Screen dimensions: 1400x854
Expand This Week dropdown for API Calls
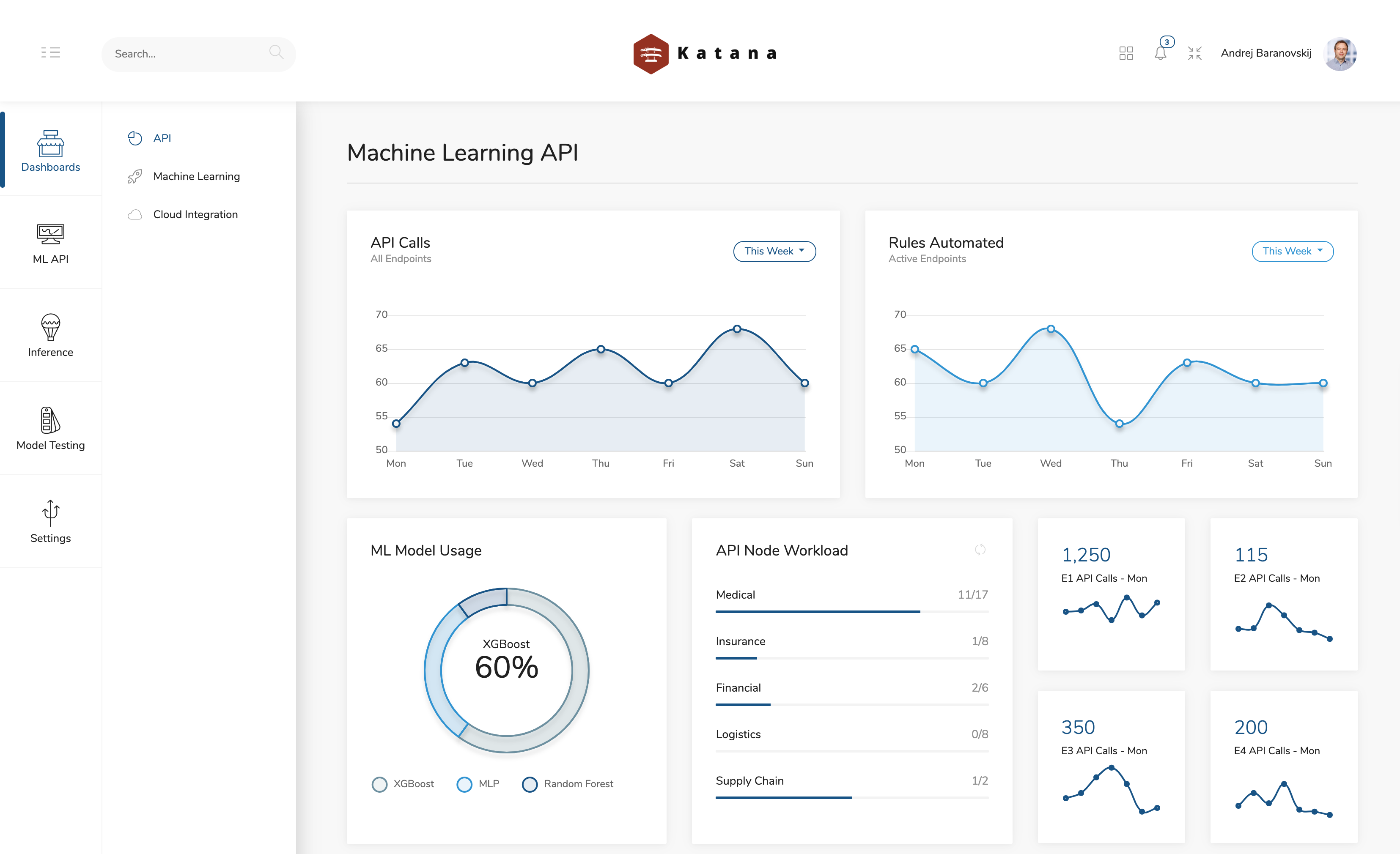[x=774, y=251]
